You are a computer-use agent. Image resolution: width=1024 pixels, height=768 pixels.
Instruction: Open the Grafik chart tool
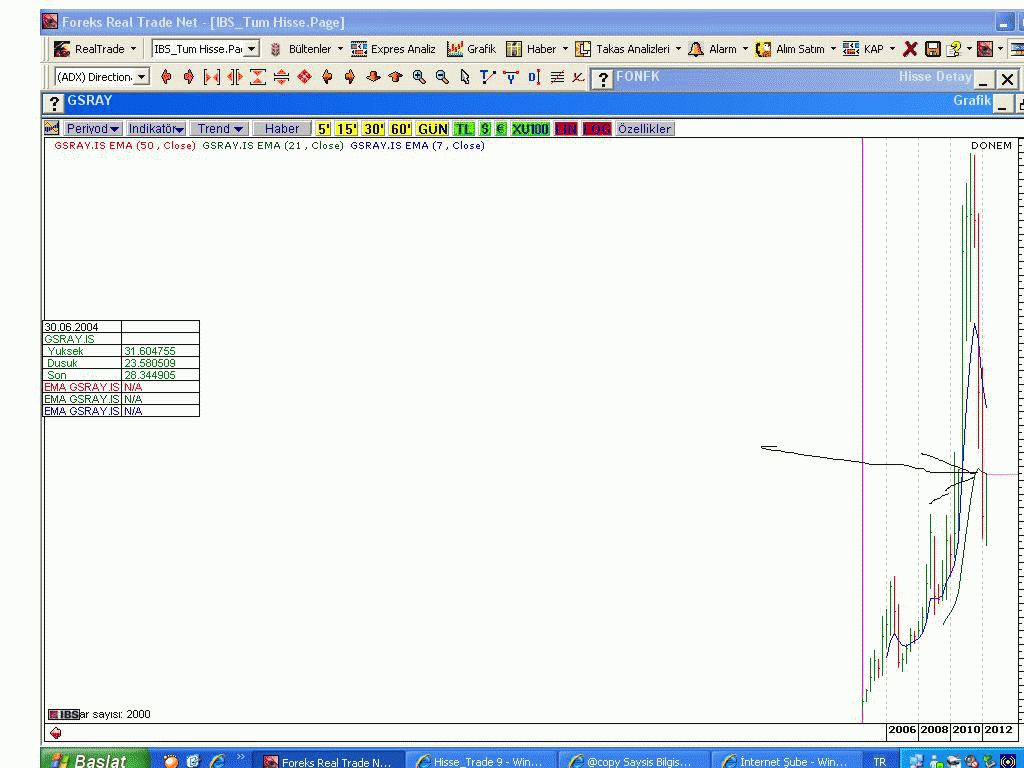tap(472, 49)
